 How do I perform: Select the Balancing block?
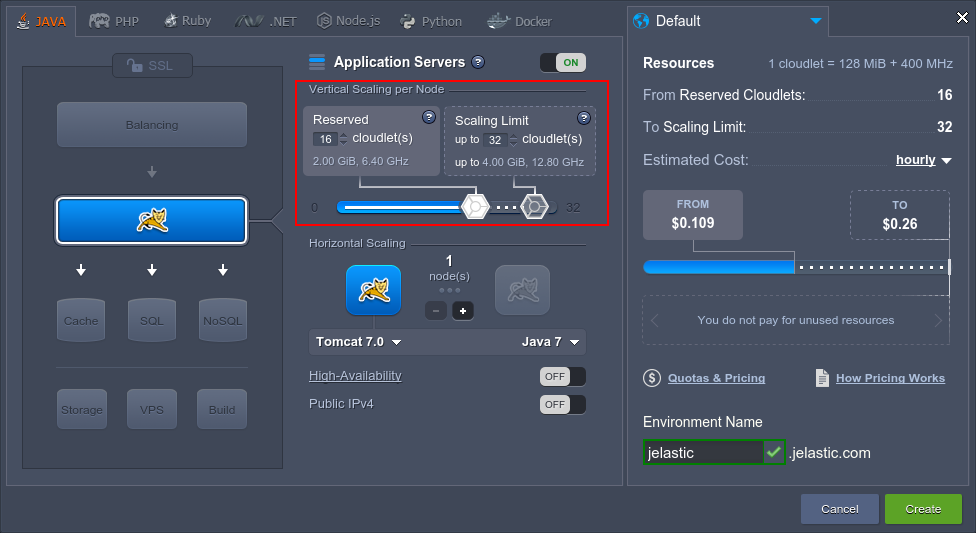tap(152, 125)
